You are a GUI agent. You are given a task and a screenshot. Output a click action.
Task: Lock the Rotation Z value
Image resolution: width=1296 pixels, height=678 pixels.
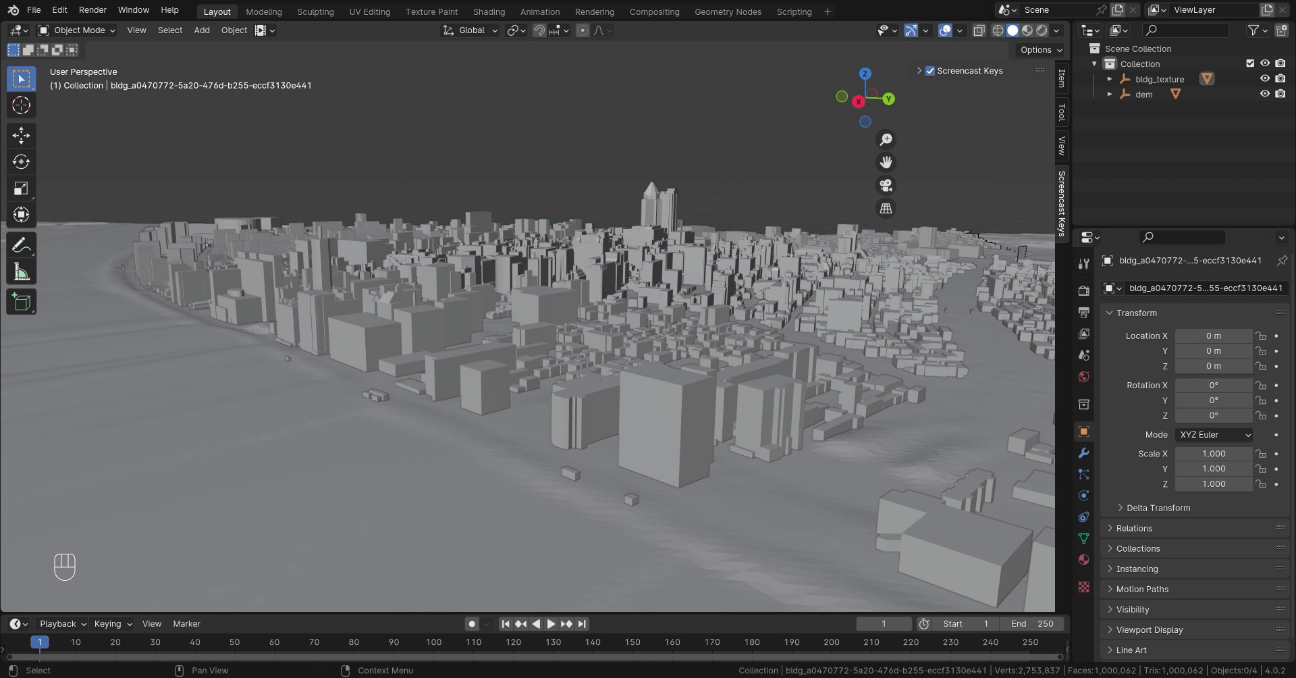coord(1261,415)
